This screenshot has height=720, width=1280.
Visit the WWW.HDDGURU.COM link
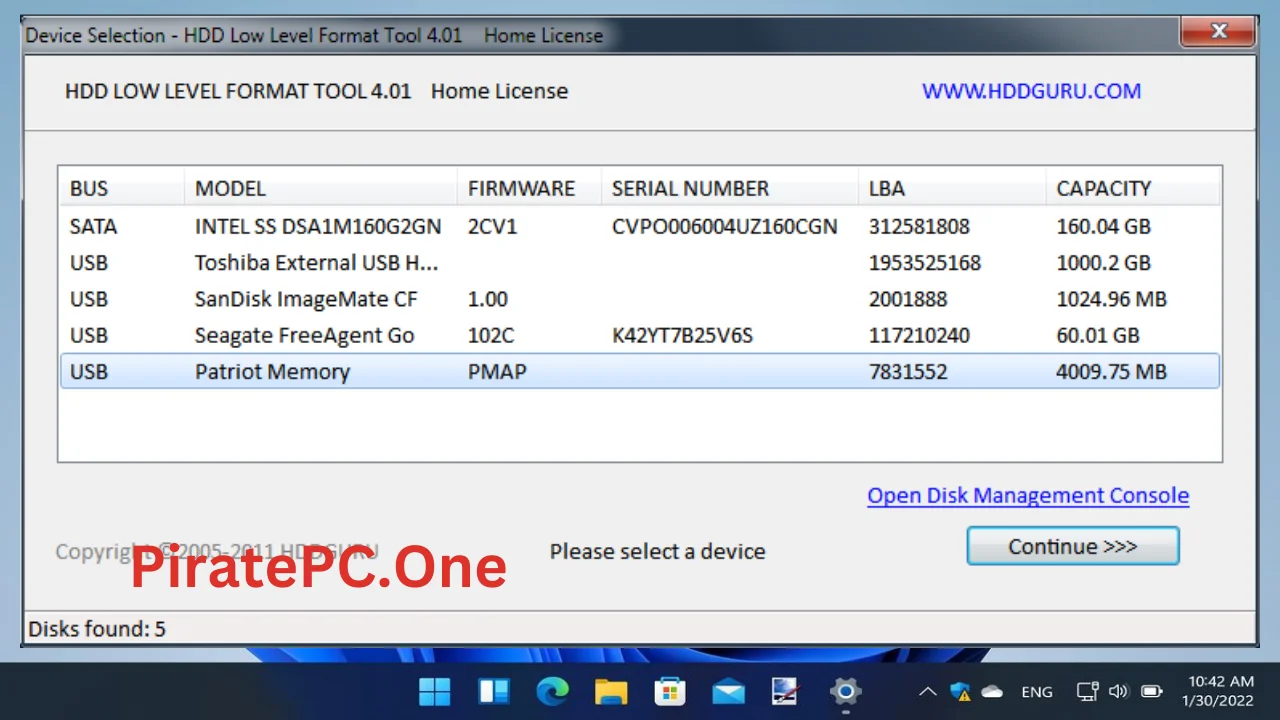pos(1031,91)
